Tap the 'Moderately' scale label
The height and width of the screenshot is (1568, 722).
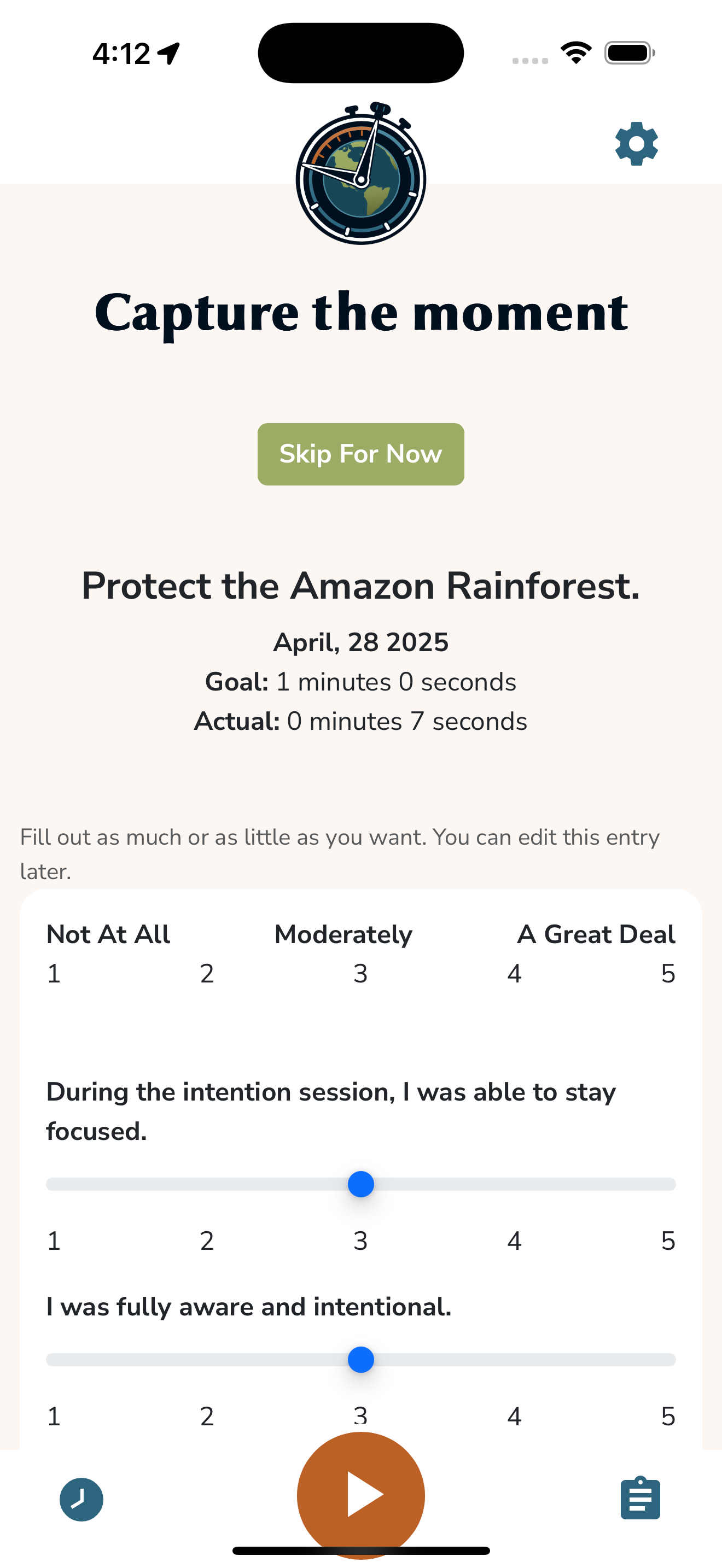pos(343,934)
